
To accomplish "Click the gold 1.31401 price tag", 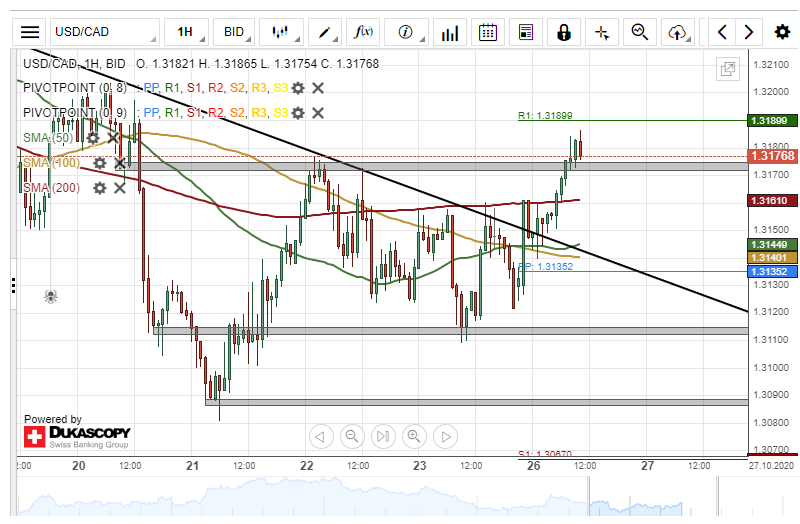I will pyautogui.click(x=772, y=258).
